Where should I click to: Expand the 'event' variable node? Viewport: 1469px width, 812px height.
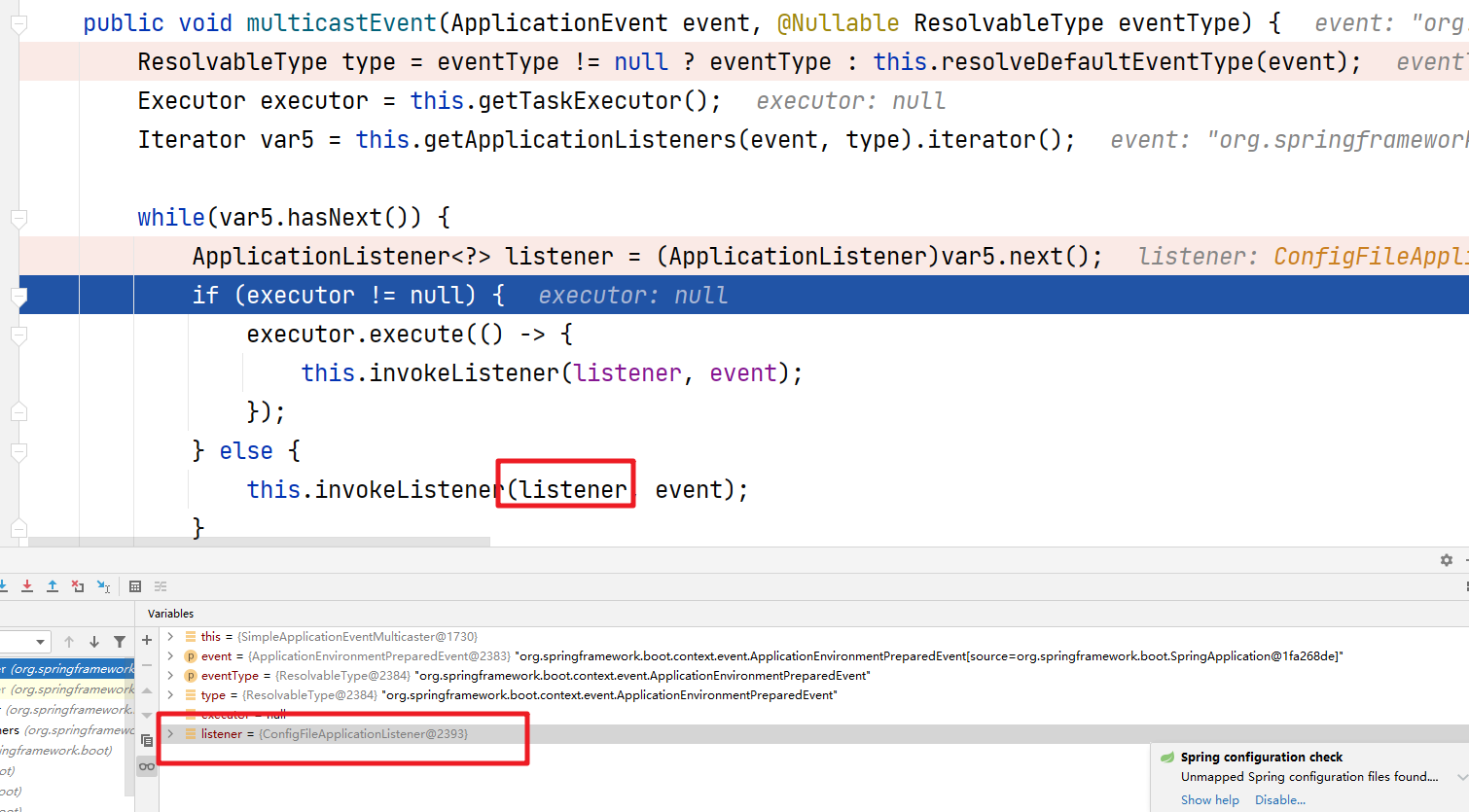coord(170,656)
